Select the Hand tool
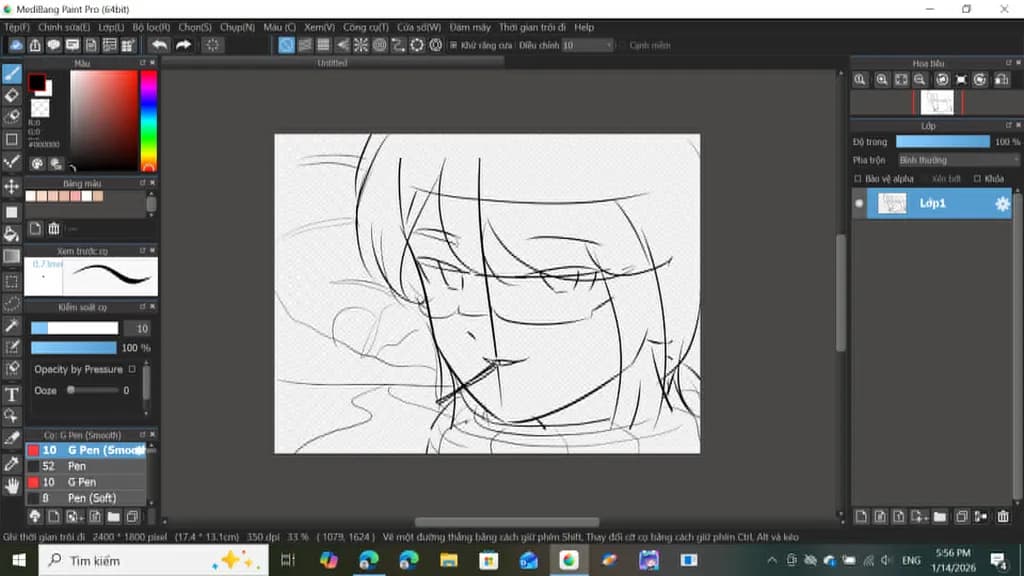This screenshot has height=576, width=1024. (x=12, y=486)
